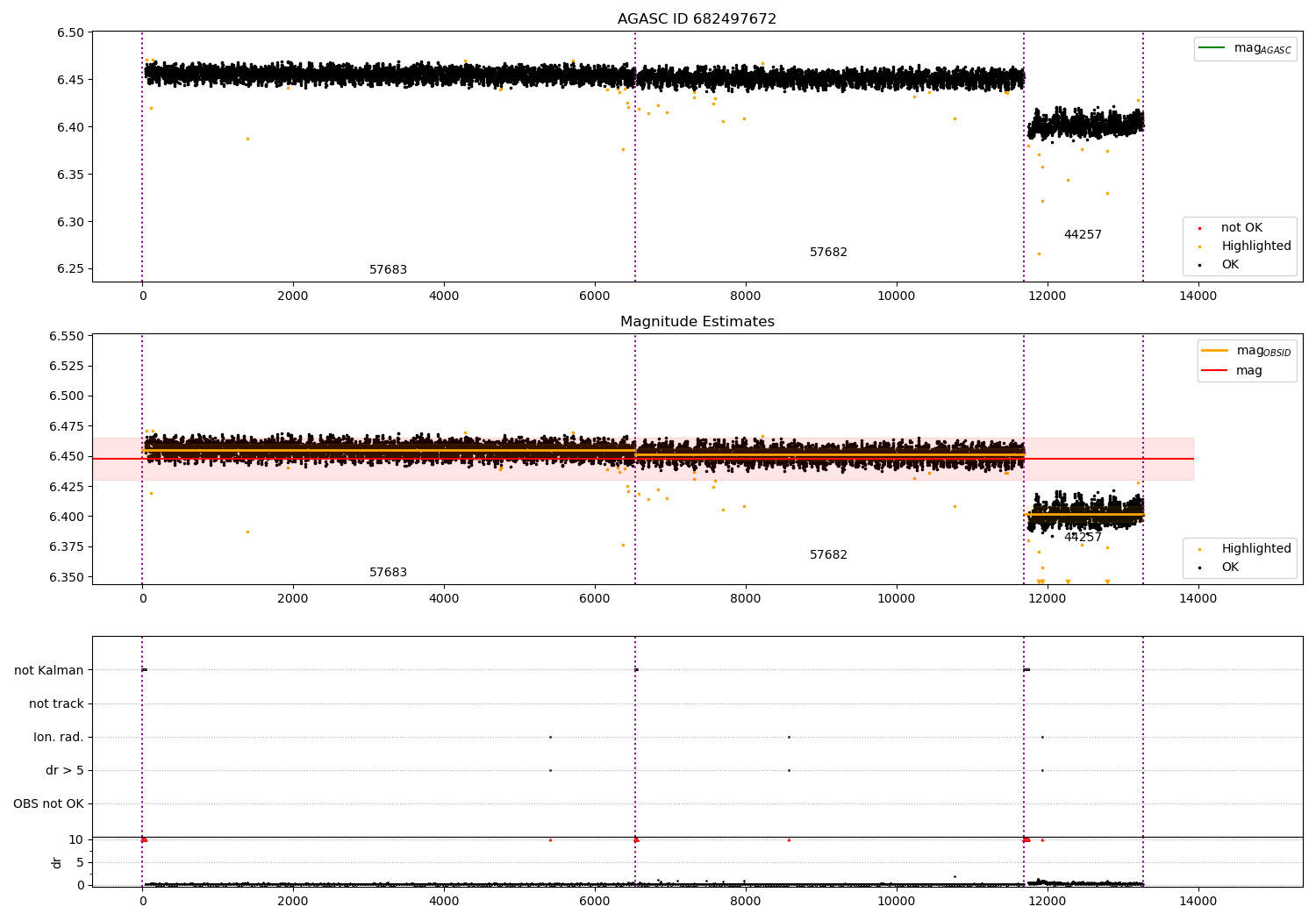
Task: Click the OBS not OK row label
Action: (48, 804)
